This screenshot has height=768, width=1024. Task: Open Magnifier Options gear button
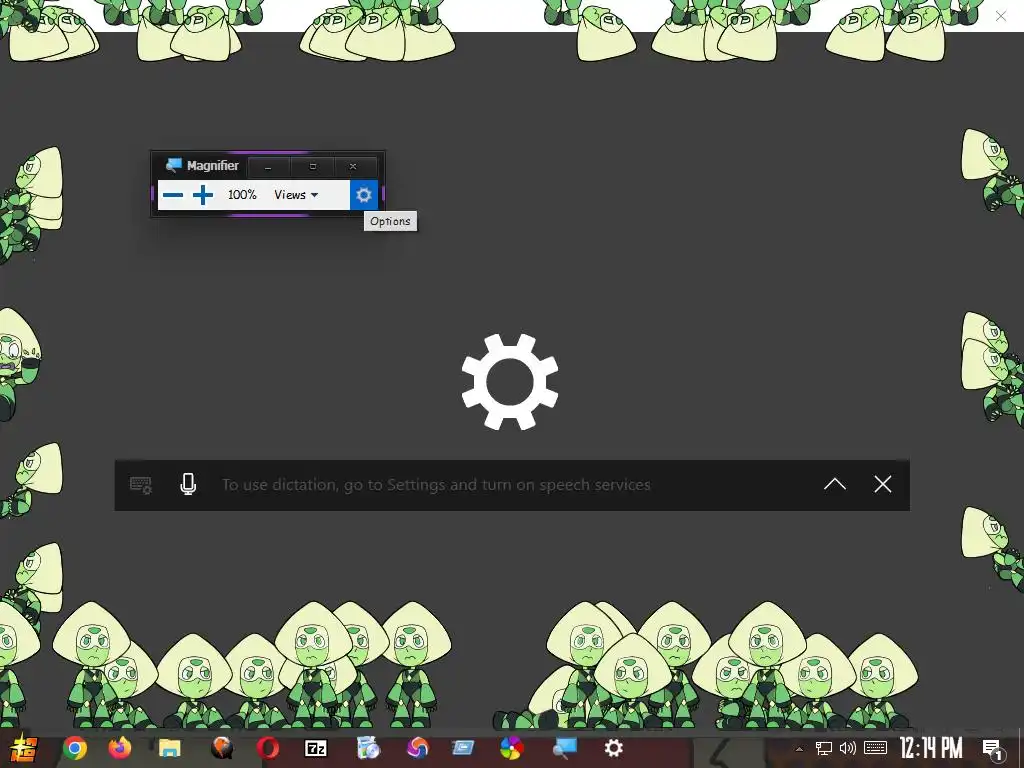pos(364,195)
